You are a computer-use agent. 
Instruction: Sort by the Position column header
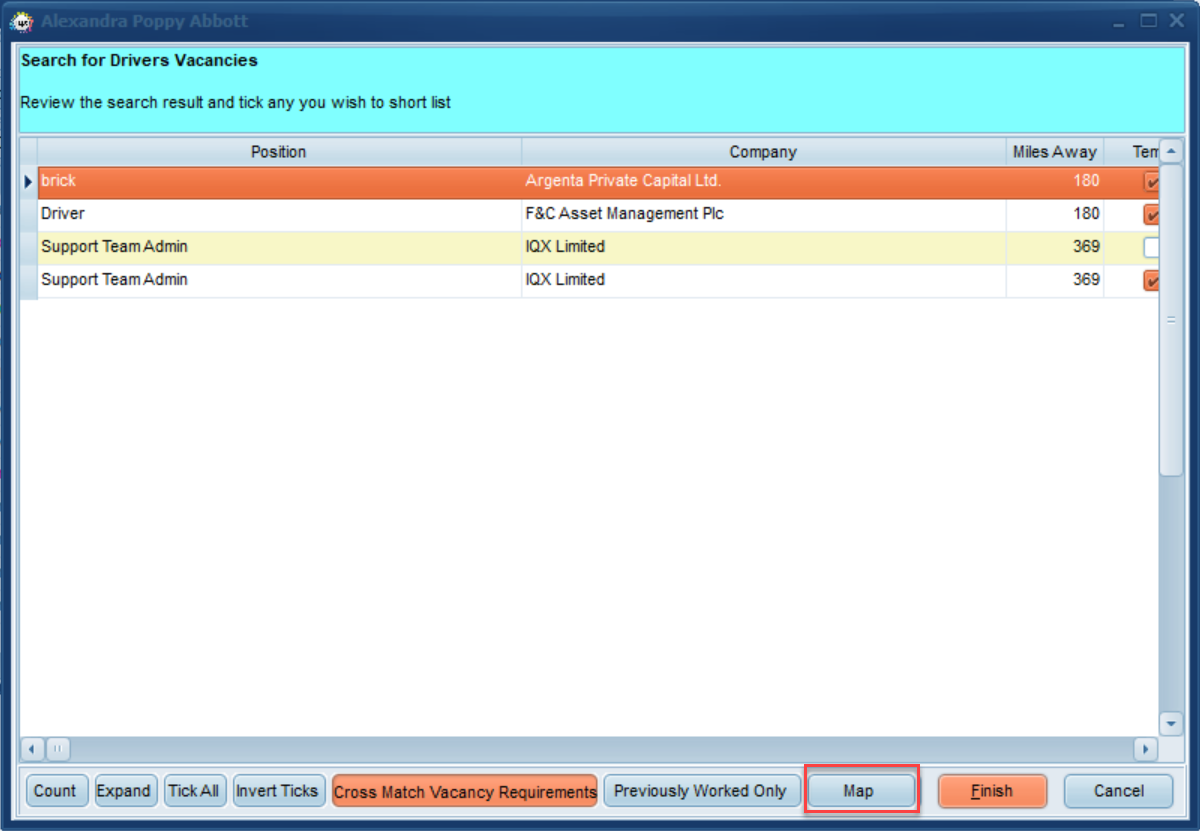[x=279, y=152]
